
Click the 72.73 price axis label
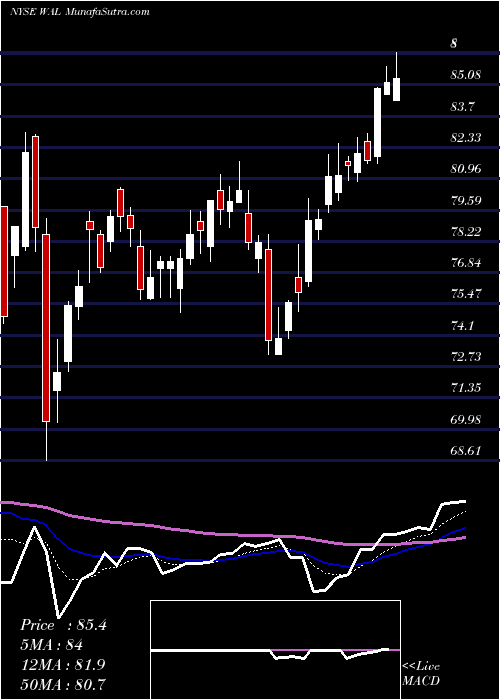[x=466, y=357]
